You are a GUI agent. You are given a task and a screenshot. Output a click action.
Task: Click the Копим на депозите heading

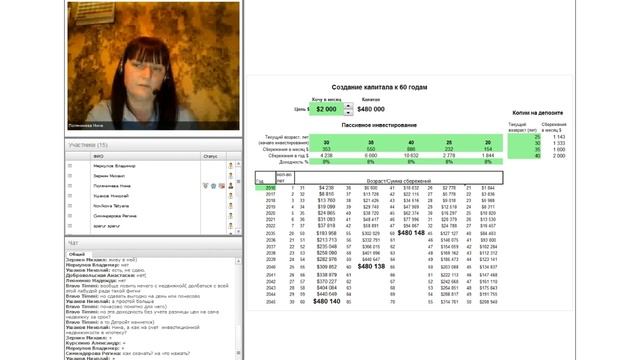(538, 113)
